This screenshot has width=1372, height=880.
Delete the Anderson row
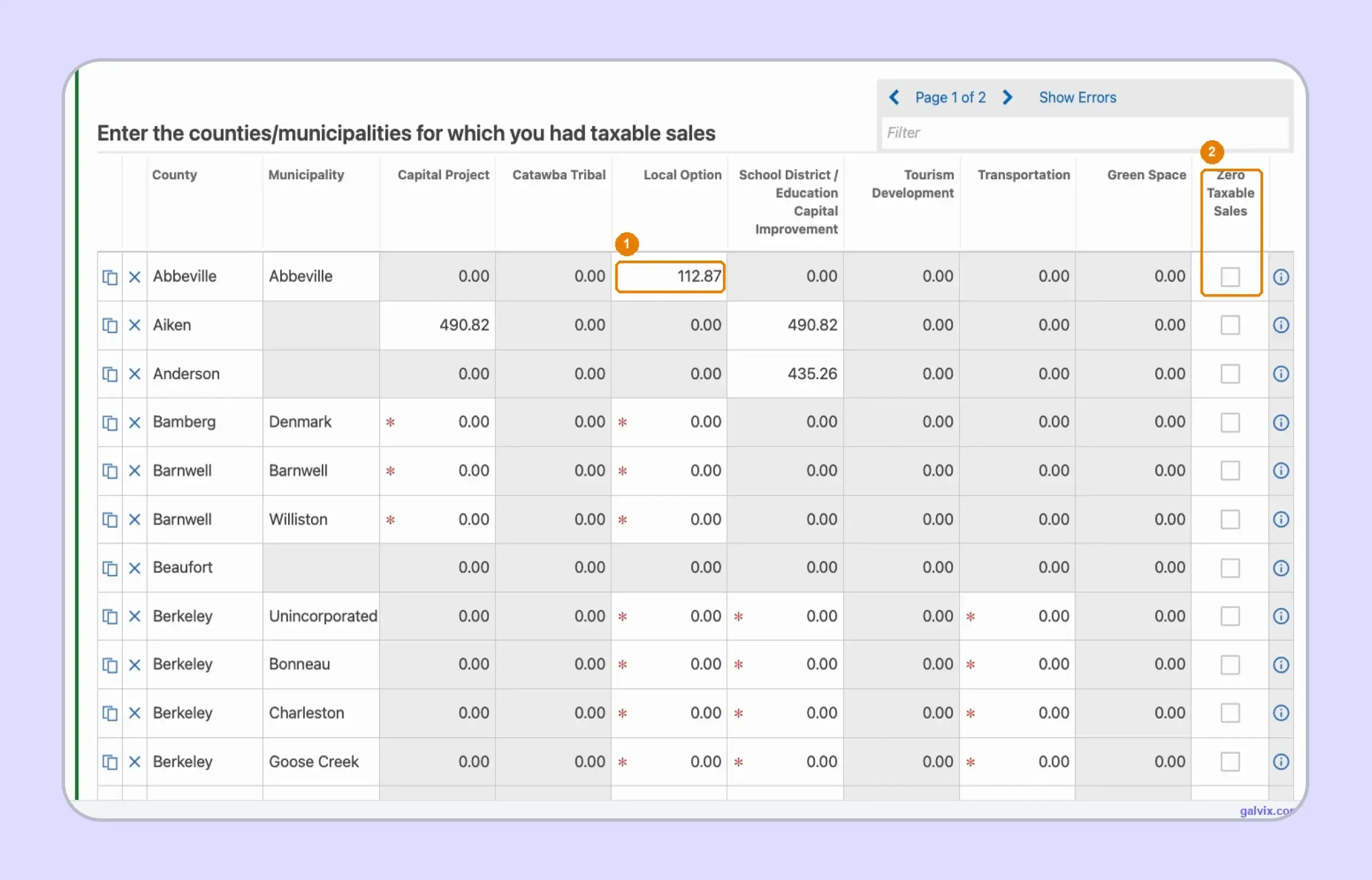[135, 374]
